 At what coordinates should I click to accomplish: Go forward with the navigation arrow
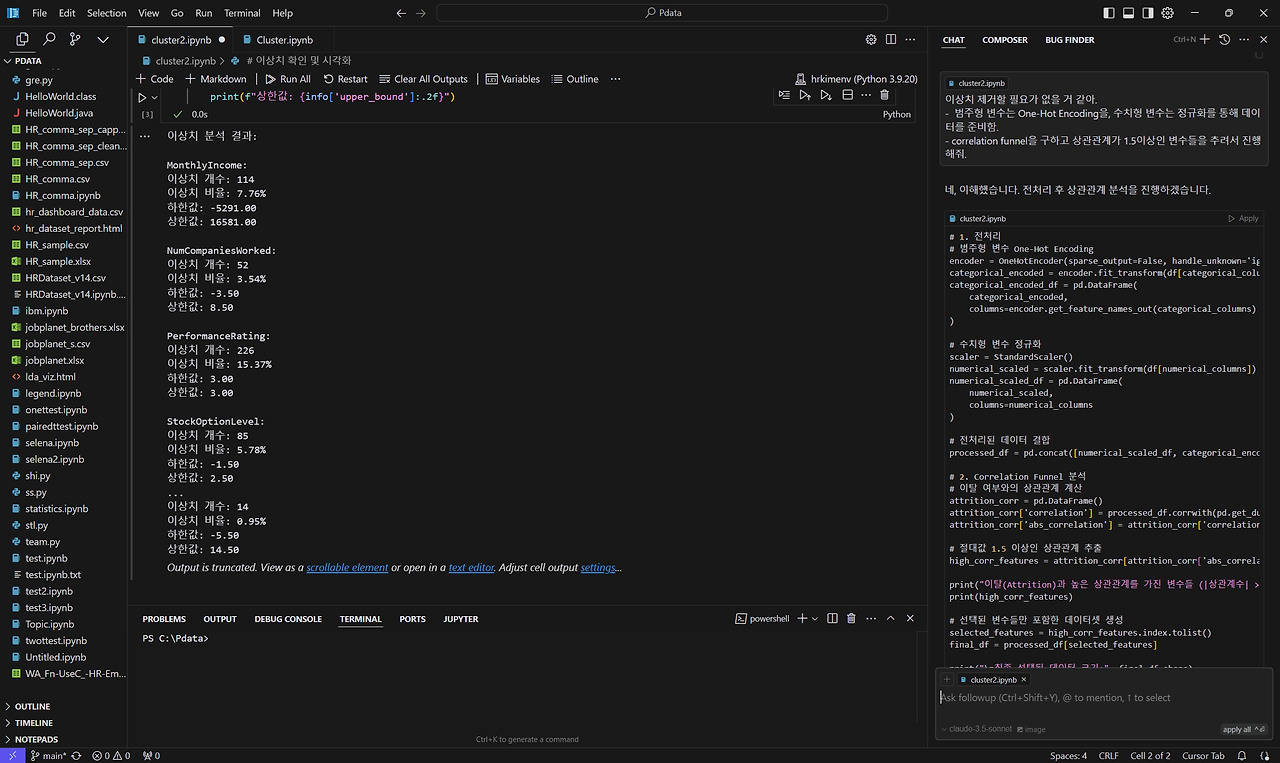pyautogui.click(x=421, y=13)
